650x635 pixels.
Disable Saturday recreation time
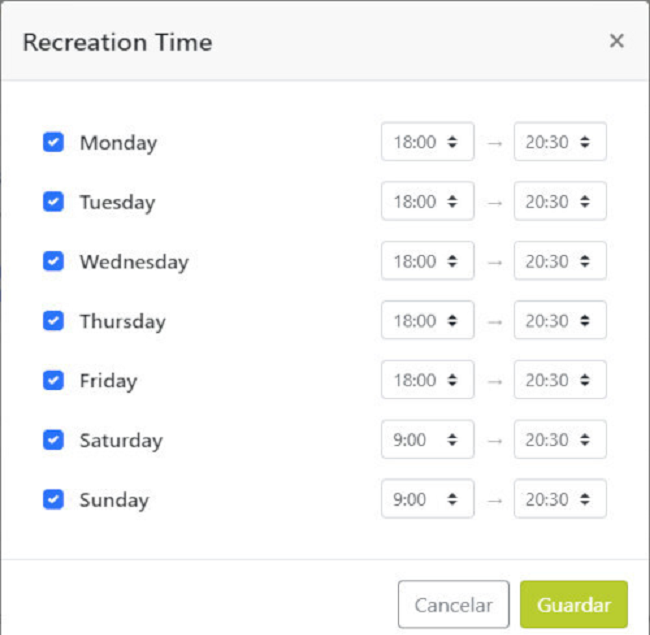pos(53,440)
